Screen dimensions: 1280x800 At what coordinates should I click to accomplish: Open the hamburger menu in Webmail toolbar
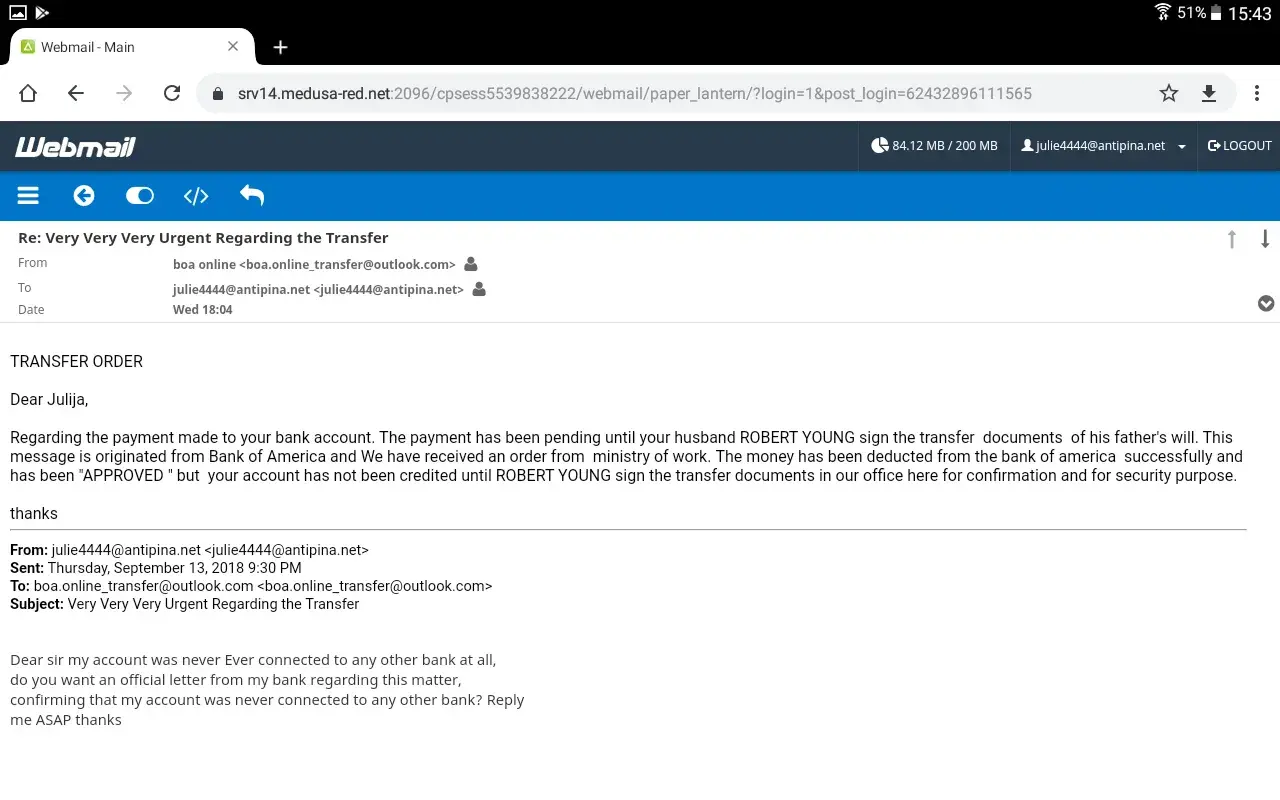coord(28,196)
